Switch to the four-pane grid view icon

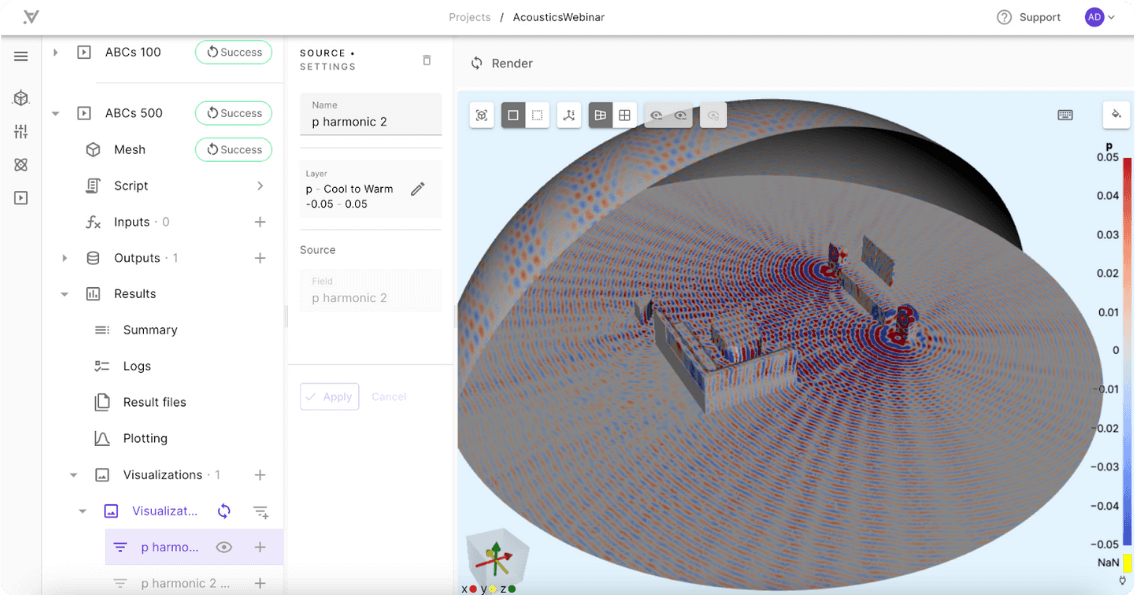(x=625, y=115)
